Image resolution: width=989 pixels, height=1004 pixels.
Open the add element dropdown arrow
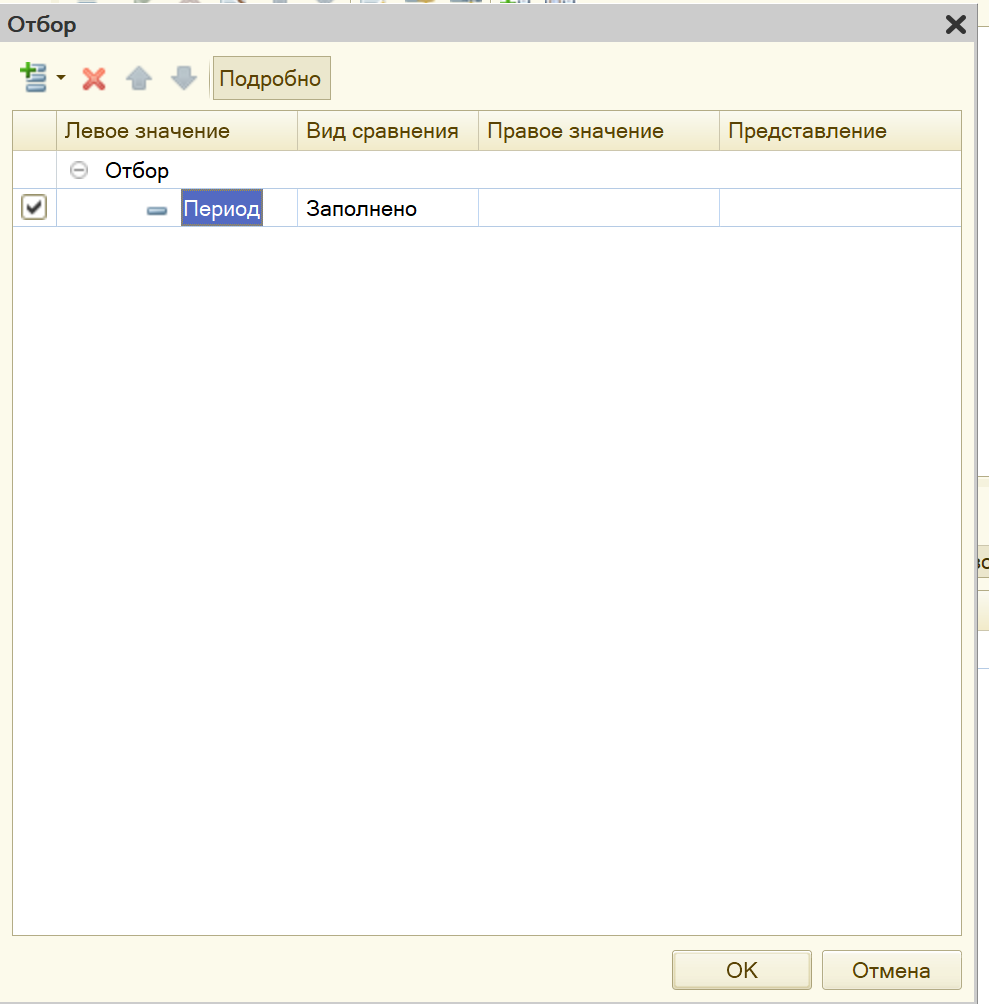(61, 78)
